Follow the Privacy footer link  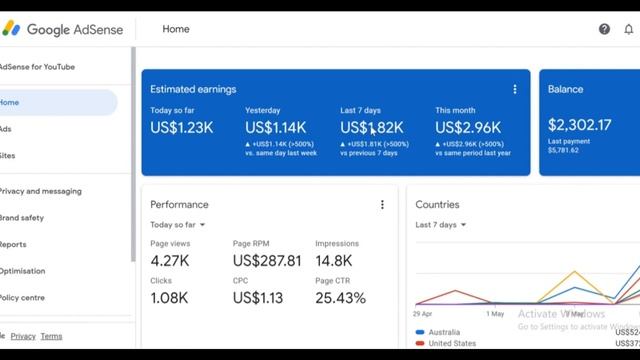coord(23,336)
